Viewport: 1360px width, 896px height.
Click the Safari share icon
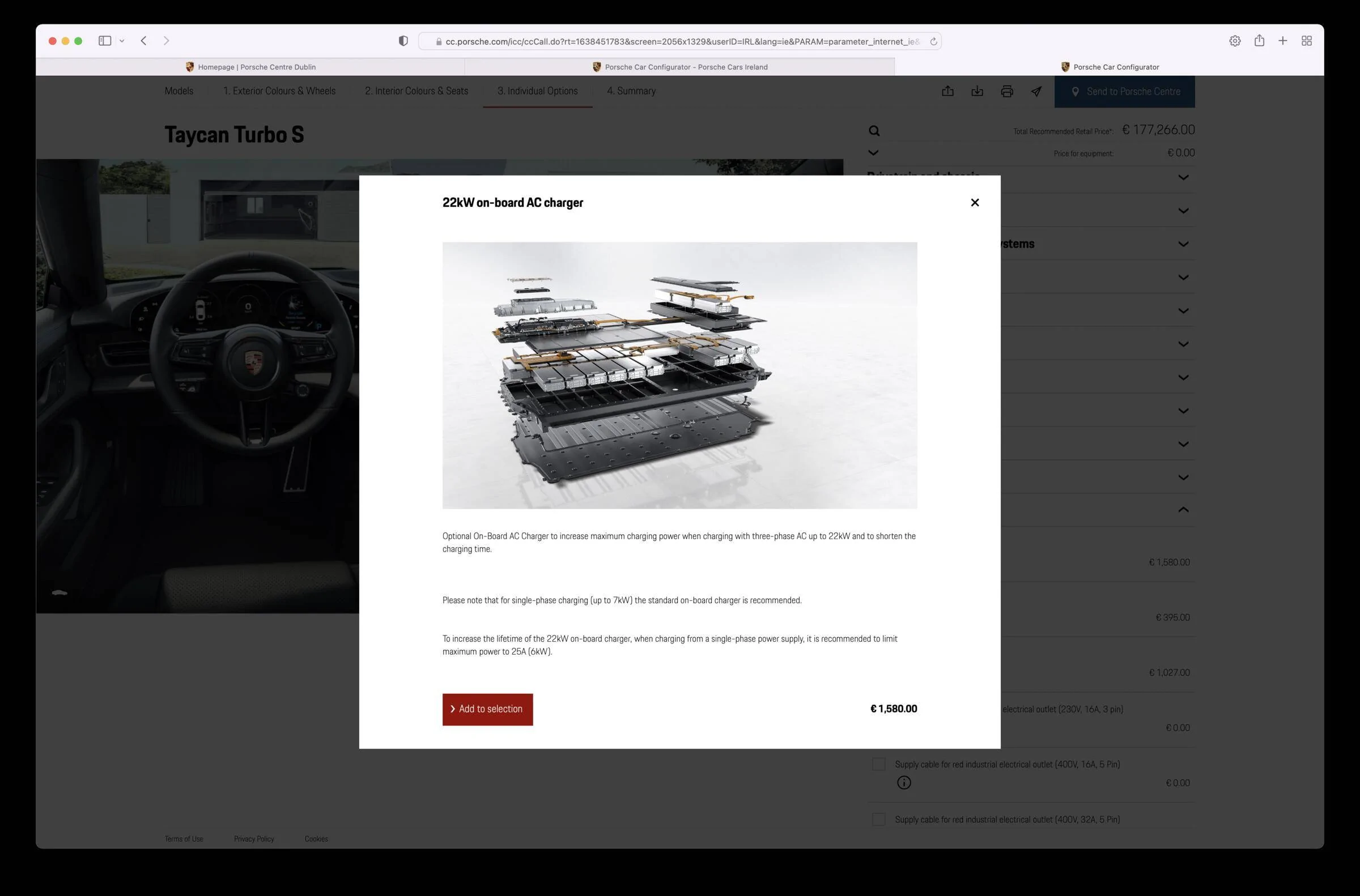(1259, 41)
